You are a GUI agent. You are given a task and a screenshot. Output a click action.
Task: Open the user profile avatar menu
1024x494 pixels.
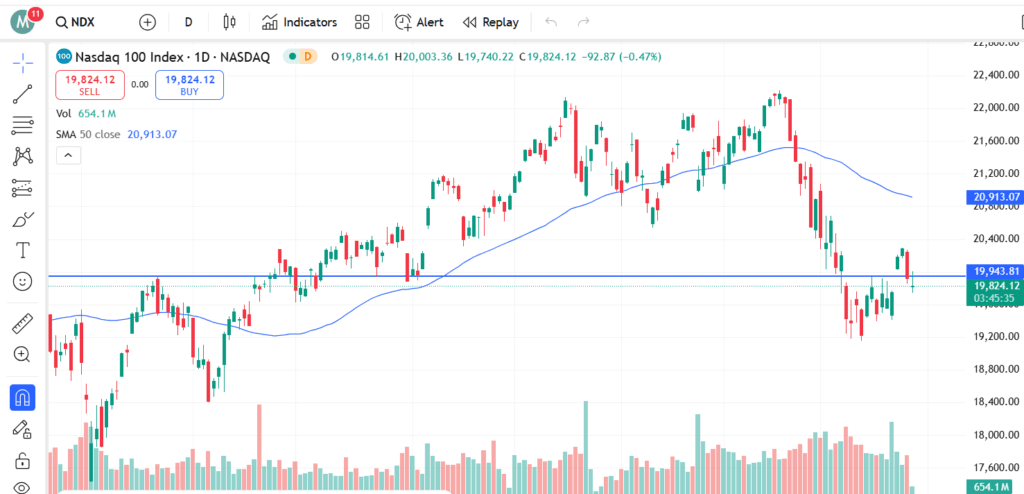pyautogui.click(x=24, y=22)
